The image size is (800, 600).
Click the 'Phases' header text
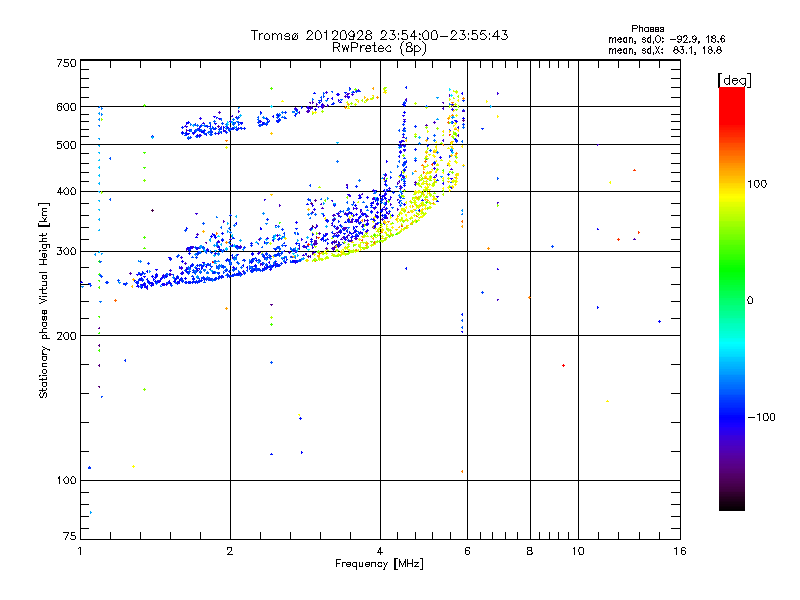[647, 29]
